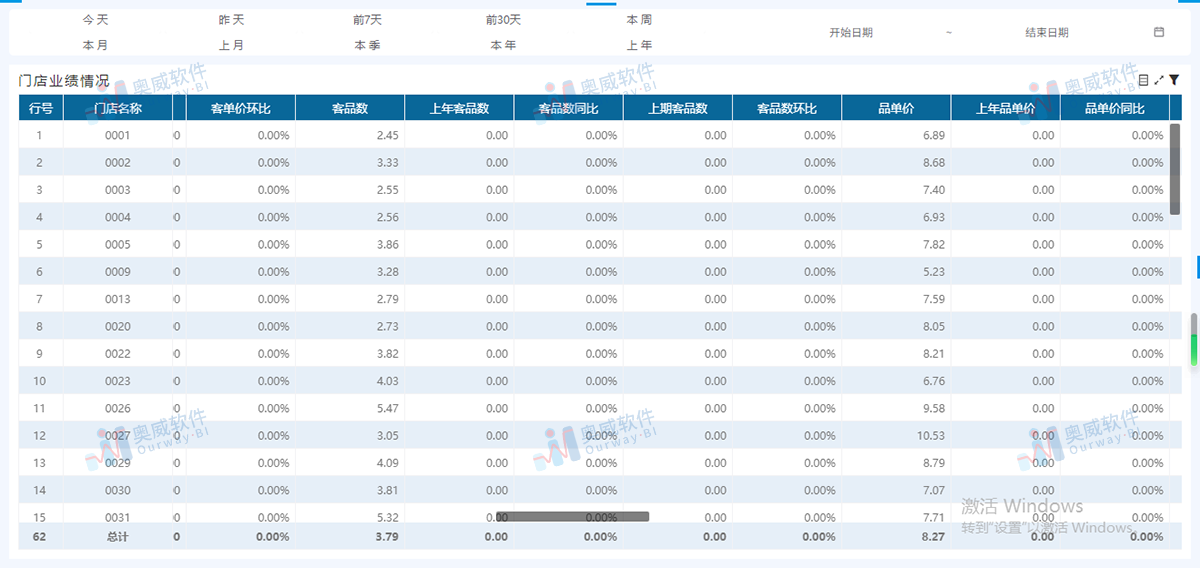The height and width of the screenshot is (568, 1200).
Task: Select the 今天 date shortcut
Action: (95, 20)
